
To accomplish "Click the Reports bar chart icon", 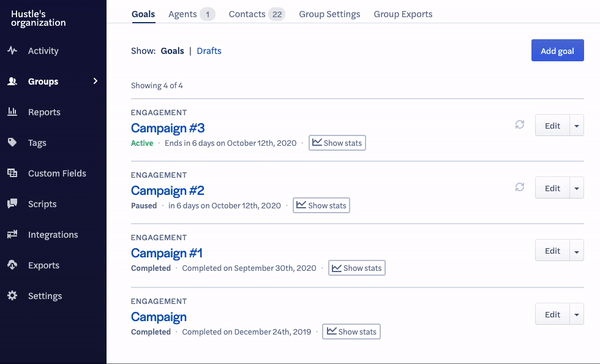I will tap(12, 112).
